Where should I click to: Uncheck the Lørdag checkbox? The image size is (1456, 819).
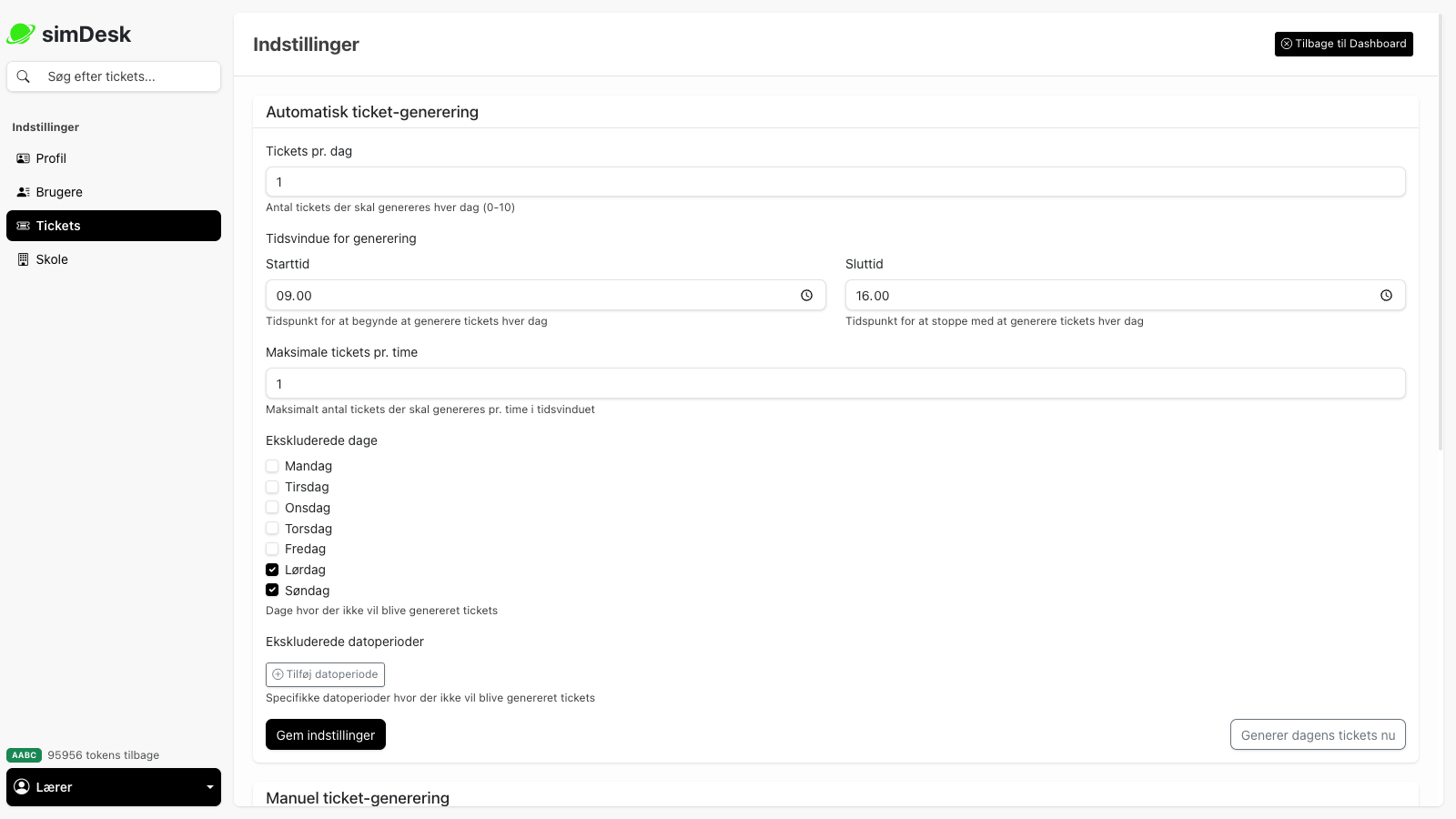tap(272, 569)
